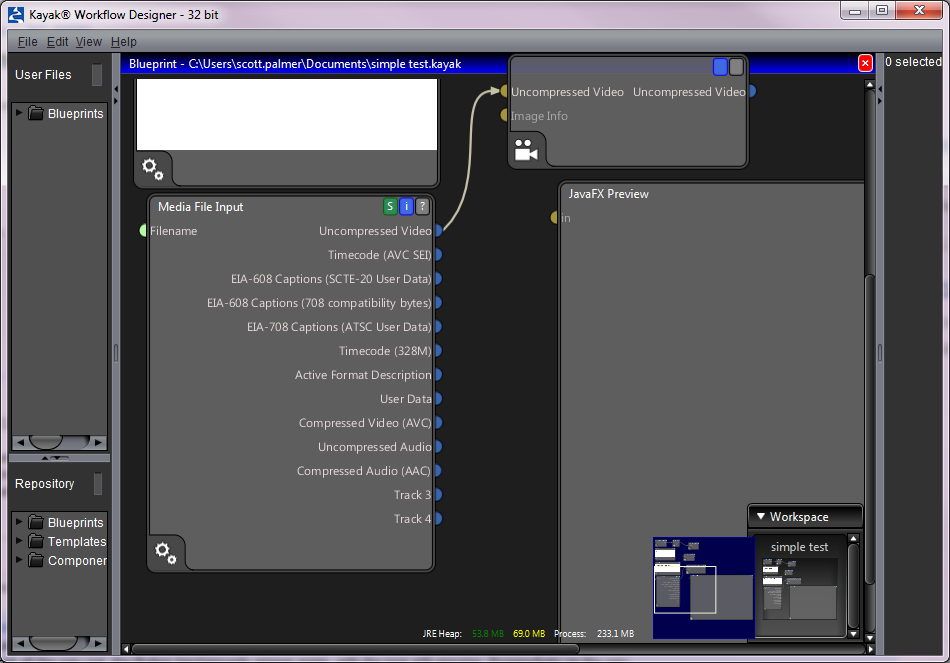Expand the Blueprints folder under User Files
The image size is (950, 663).
[19, 113]
